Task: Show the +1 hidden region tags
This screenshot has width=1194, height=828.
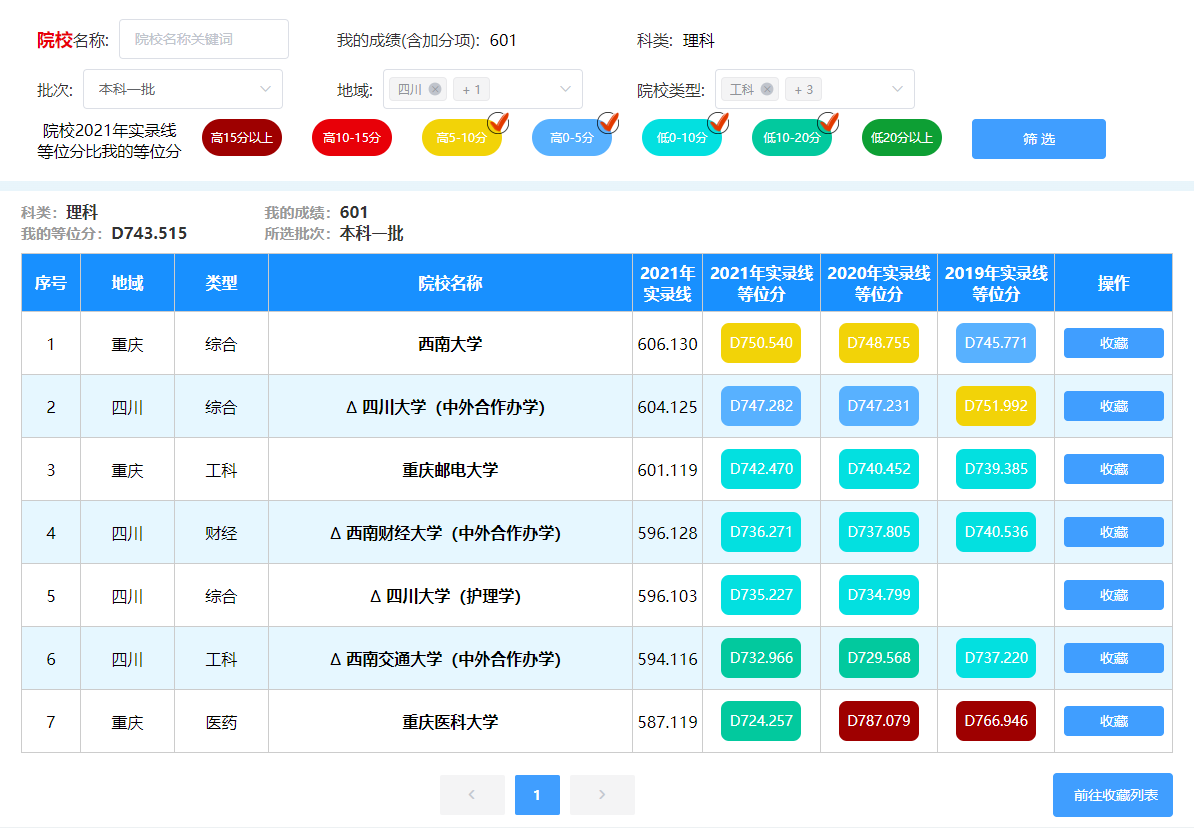Action: 471,89
